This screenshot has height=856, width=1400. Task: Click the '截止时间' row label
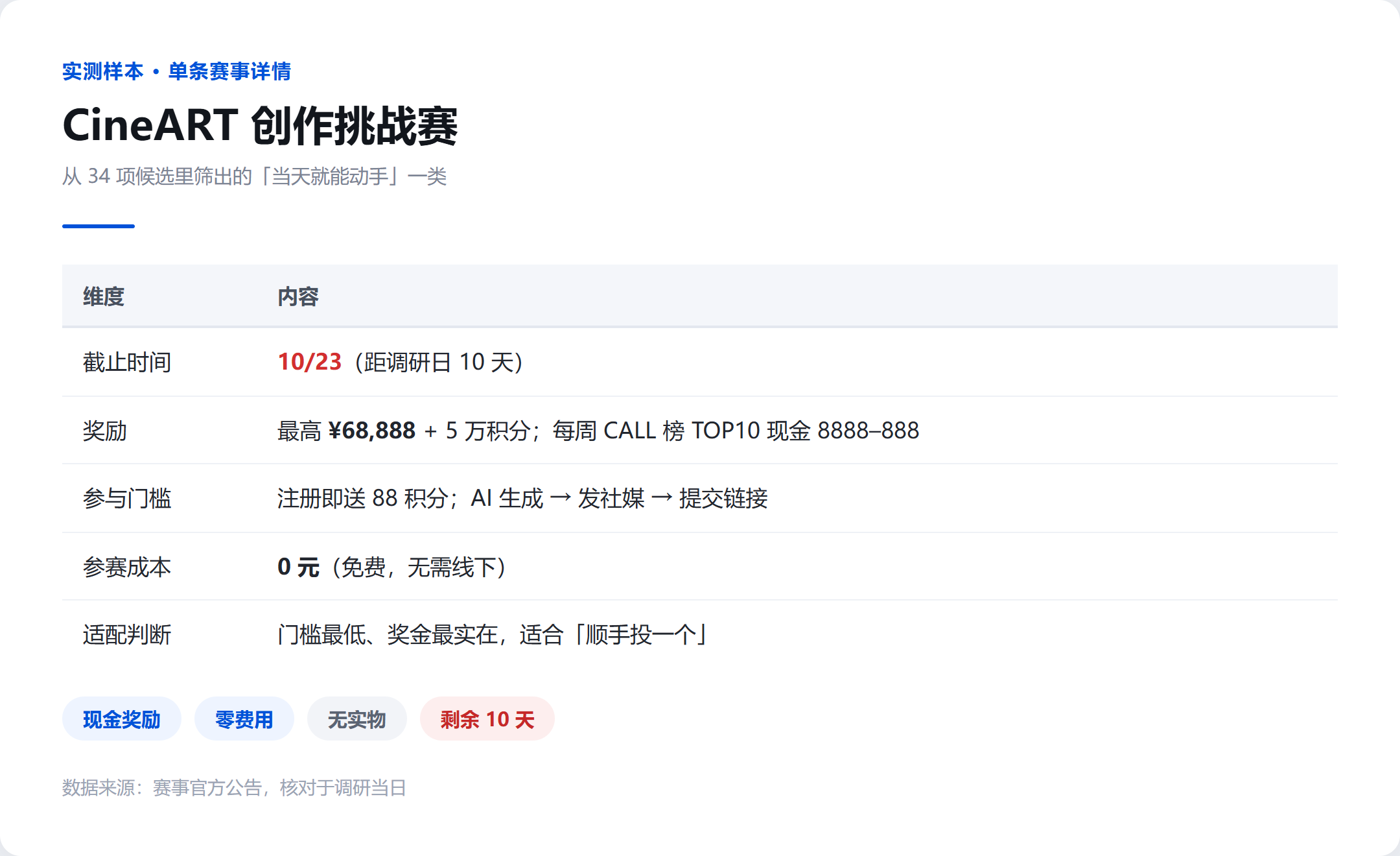(127, 363)
